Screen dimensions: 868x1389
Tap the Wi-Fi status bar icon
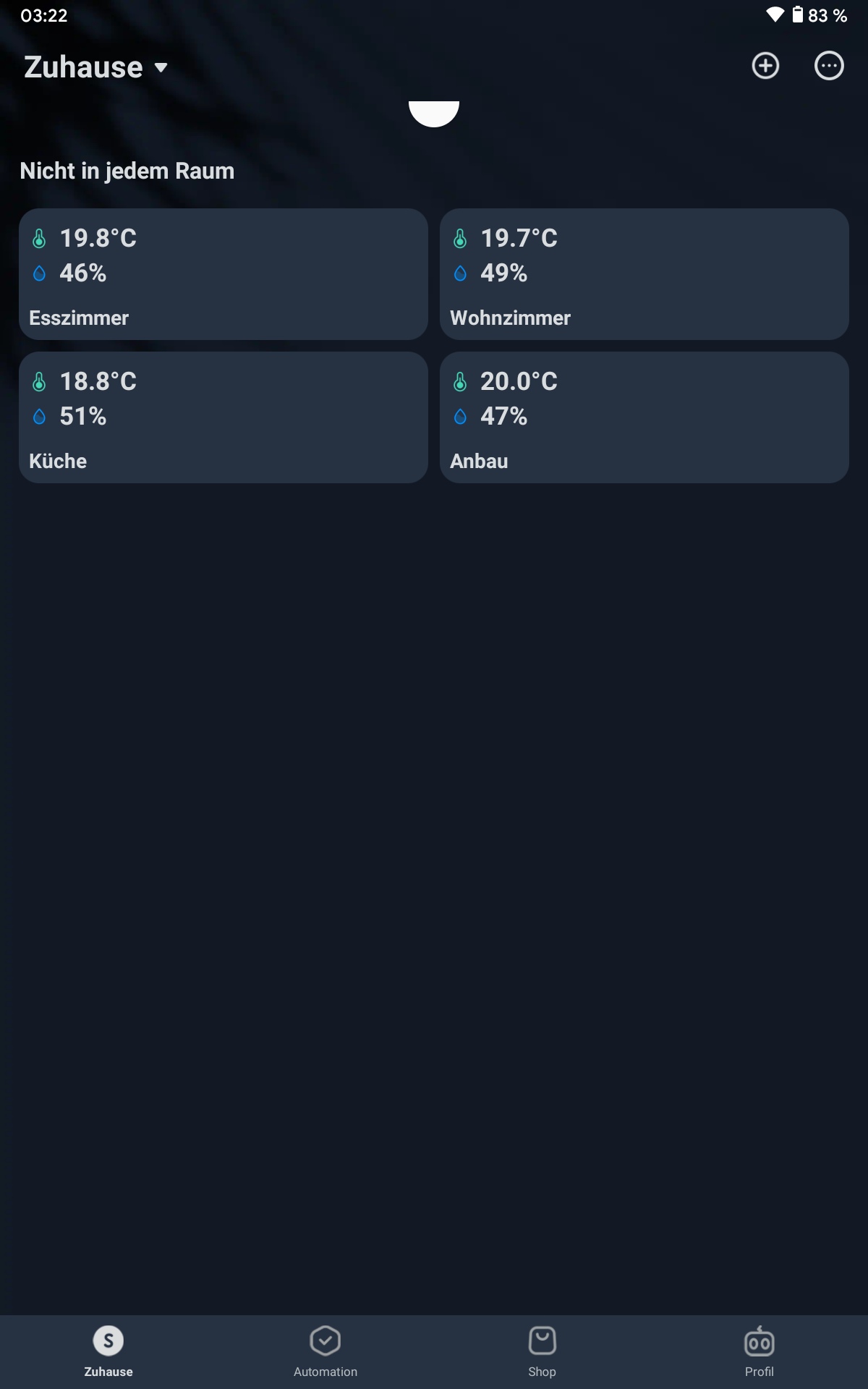click(x=775, y=15)
